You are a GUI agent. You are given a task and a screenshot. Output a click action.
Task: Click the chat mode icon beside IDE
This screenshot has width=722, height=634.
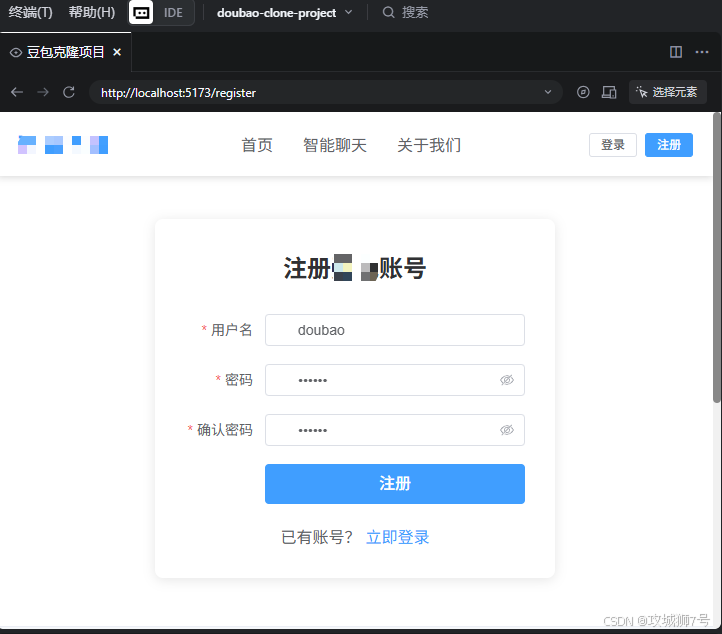141,12
